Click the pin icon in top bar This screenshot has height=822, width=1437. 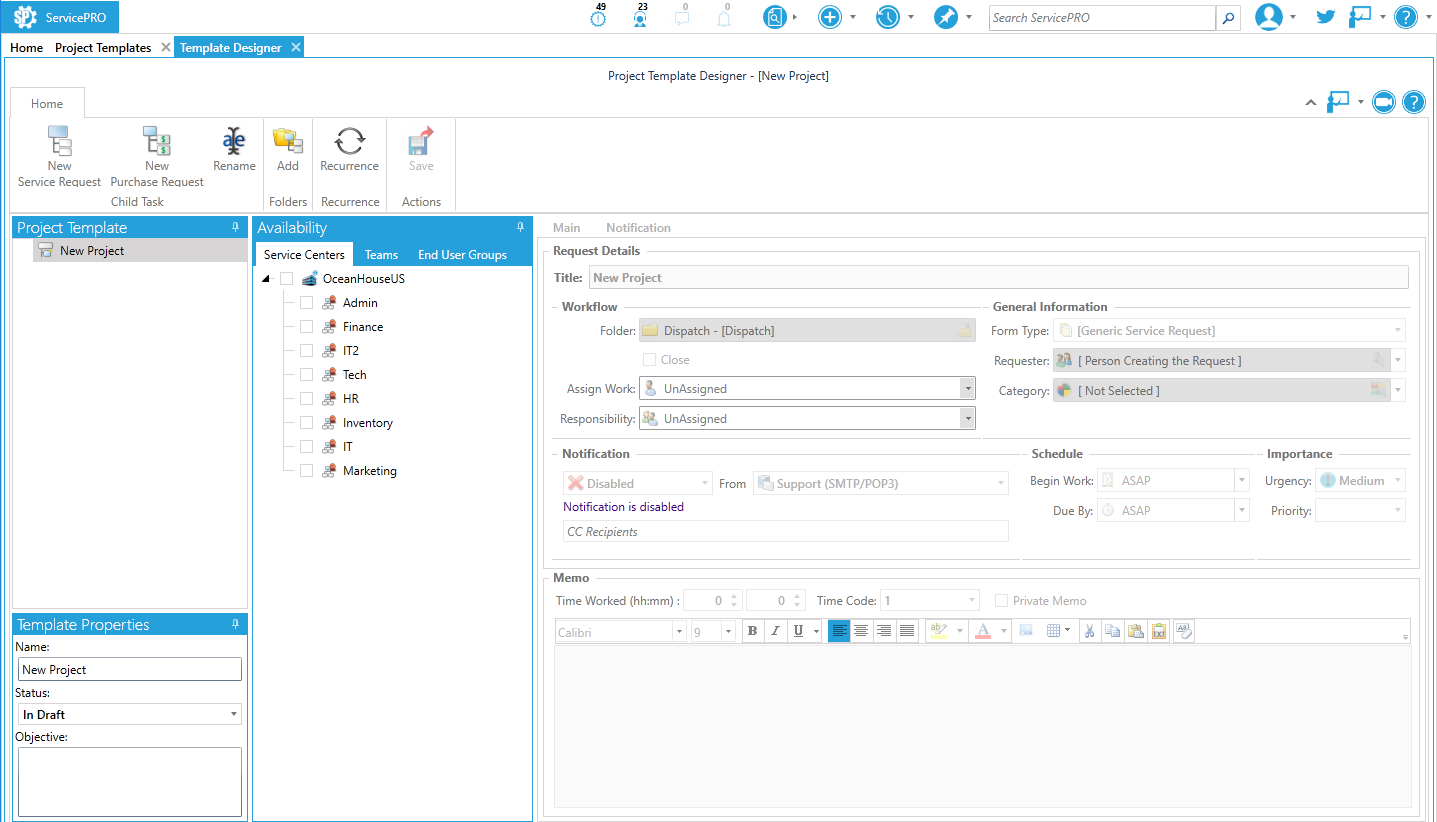click(x=946, y=17)
